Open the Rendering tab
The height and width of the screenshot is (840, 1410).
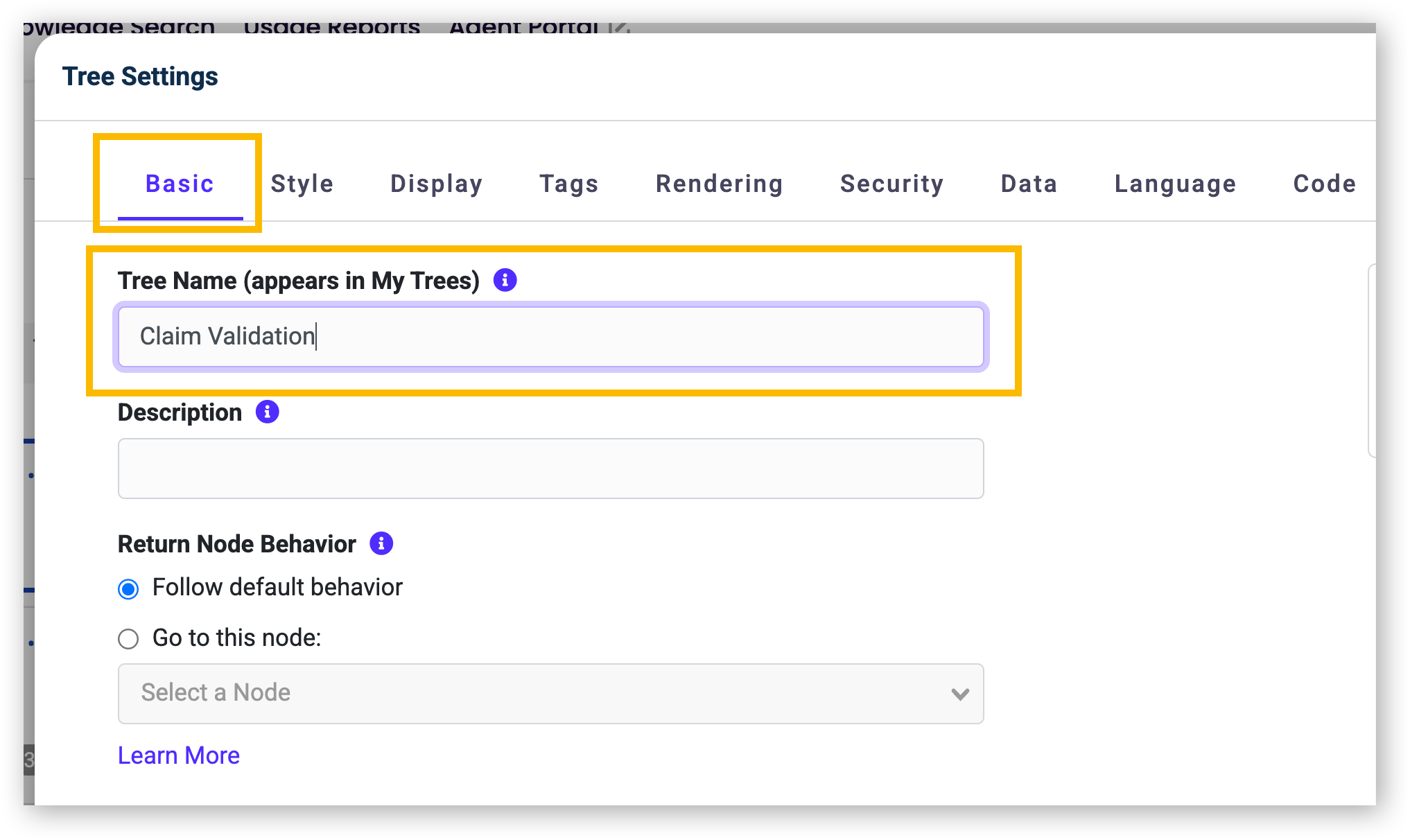pos(720,184)
